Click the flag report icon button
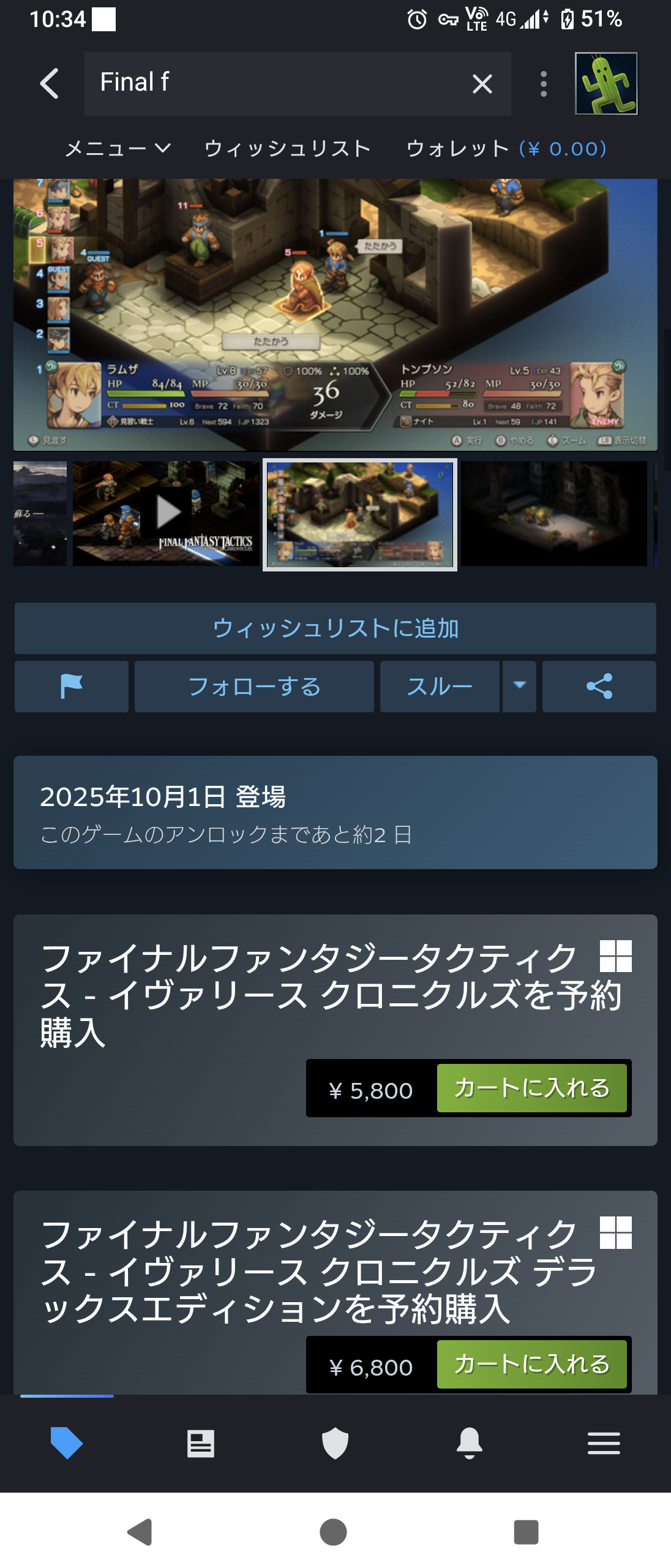This screenshot has width=671, height=1568. (x=72, y=687)
